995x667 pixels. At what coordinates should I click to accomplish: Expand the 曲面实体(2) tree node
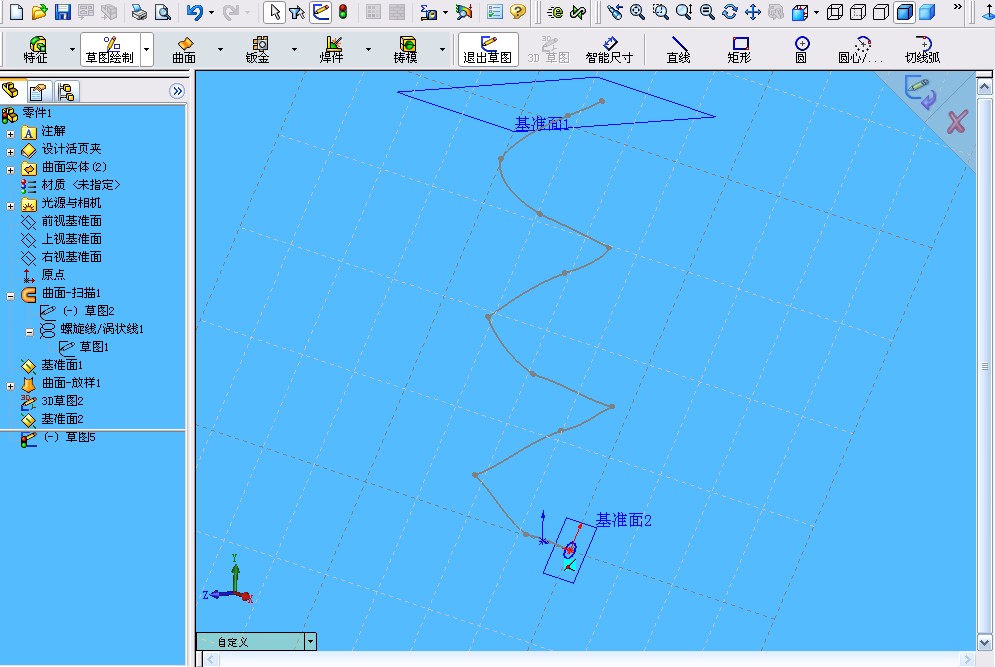click(x=10, y=170)
